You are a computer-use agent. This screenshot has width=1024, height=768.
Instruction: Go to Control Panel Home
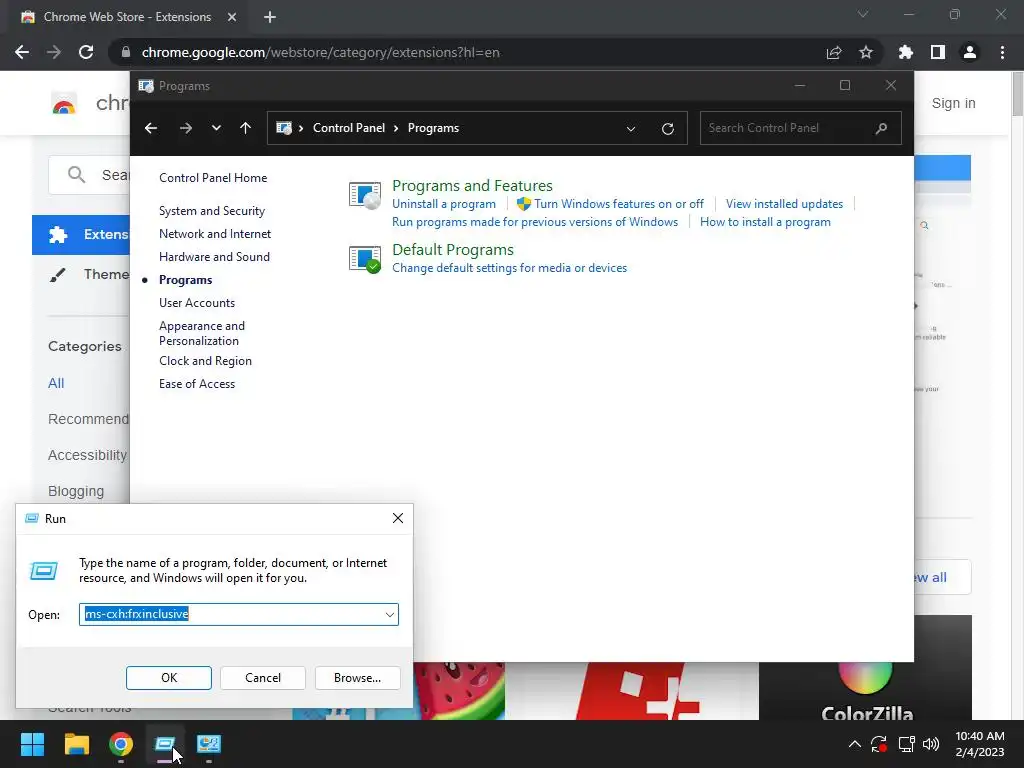pyautogui.click(x=213, y=178)
